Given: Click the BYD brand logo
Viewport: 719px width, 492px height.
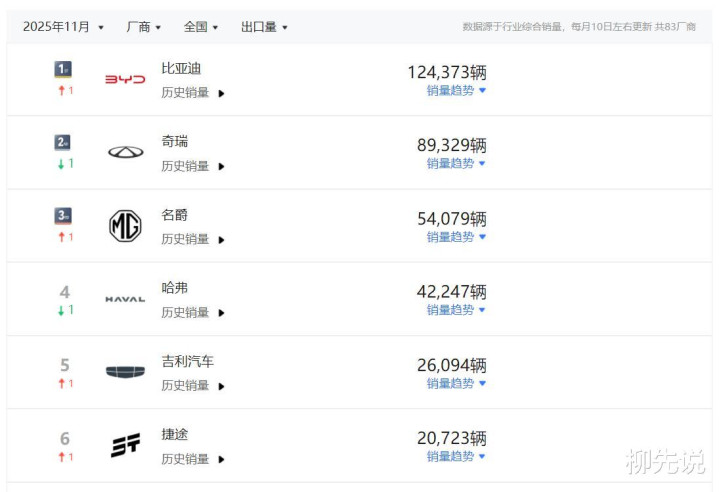Looking at the screenshot, I should point(125,79).
